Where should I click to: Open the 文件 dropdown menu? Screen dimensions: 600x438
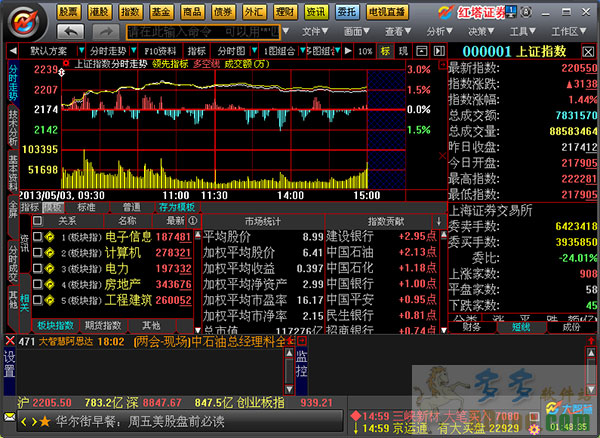[315, 31]
